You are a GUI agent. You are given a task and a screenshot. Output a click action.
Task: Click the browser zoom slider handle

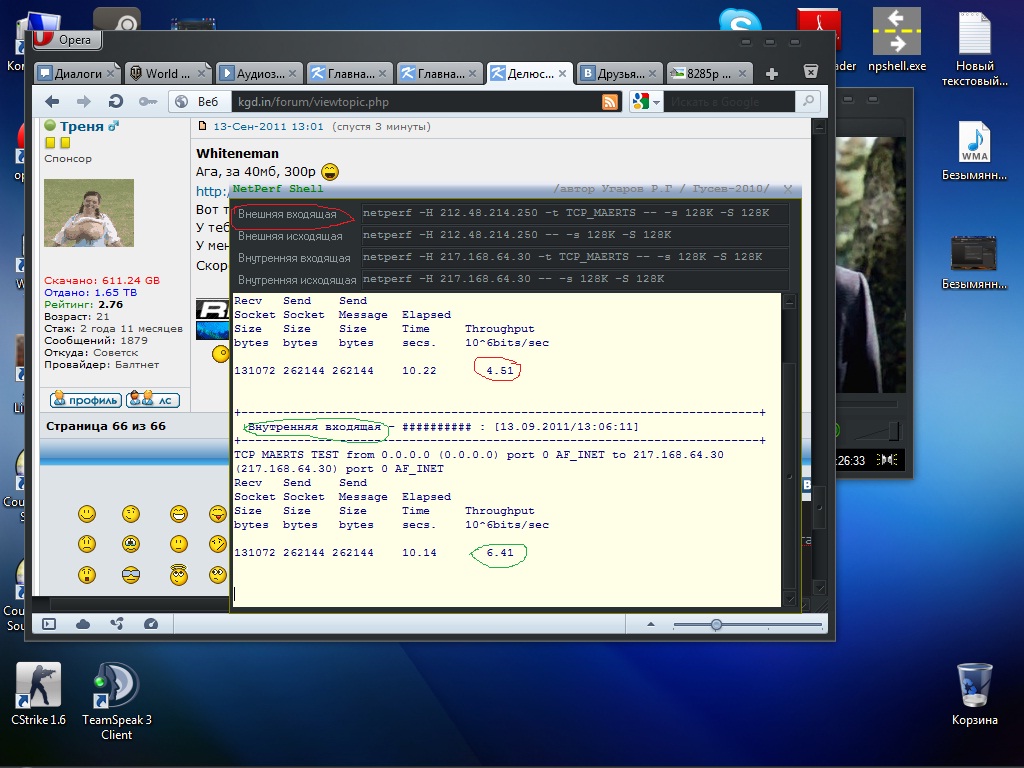point(716,624)
